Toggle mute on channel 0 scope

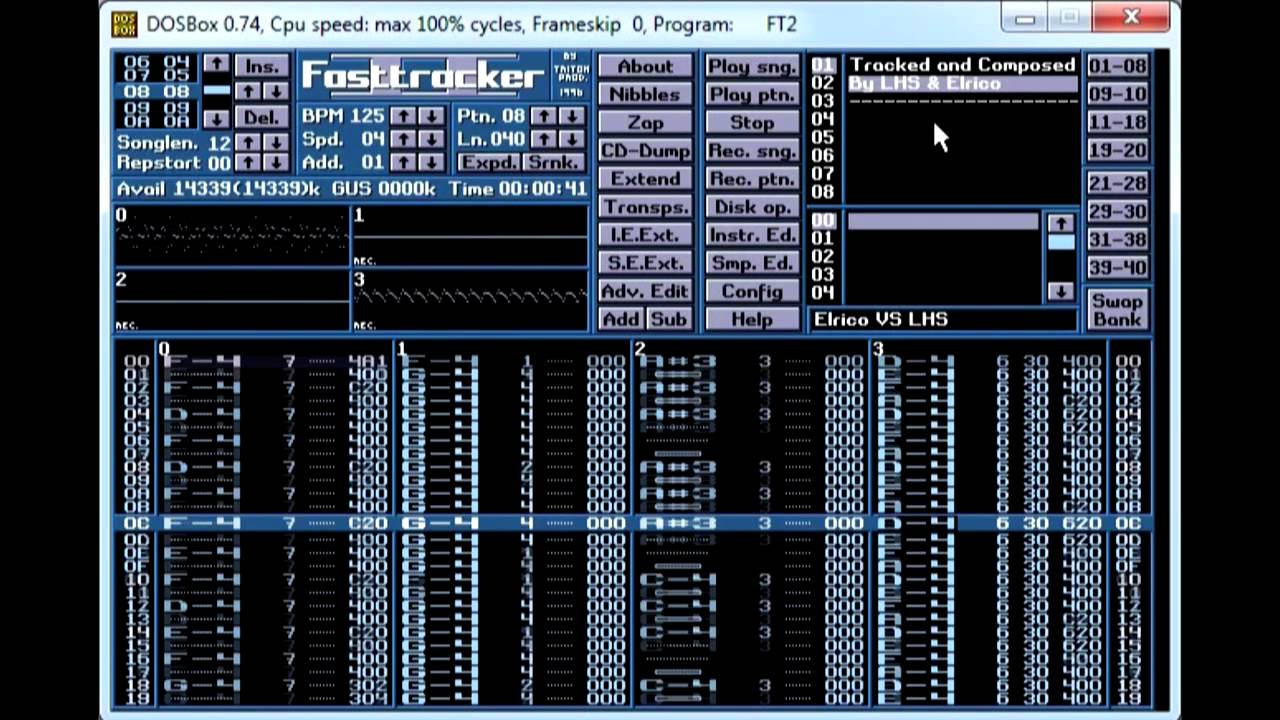[x=232, y=236]
